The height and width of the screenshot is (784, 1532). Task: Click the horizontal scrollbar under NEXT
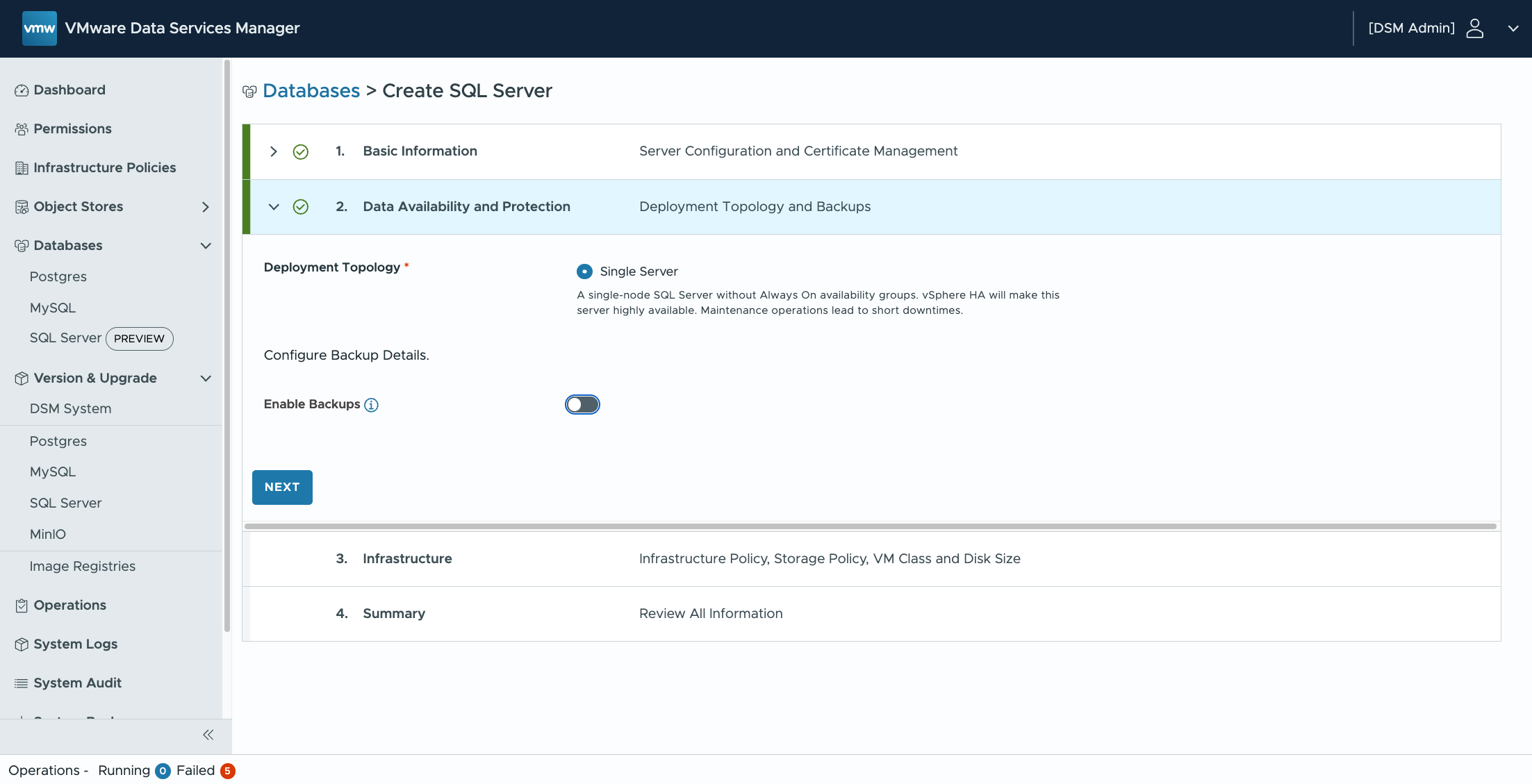pos(870,526)
